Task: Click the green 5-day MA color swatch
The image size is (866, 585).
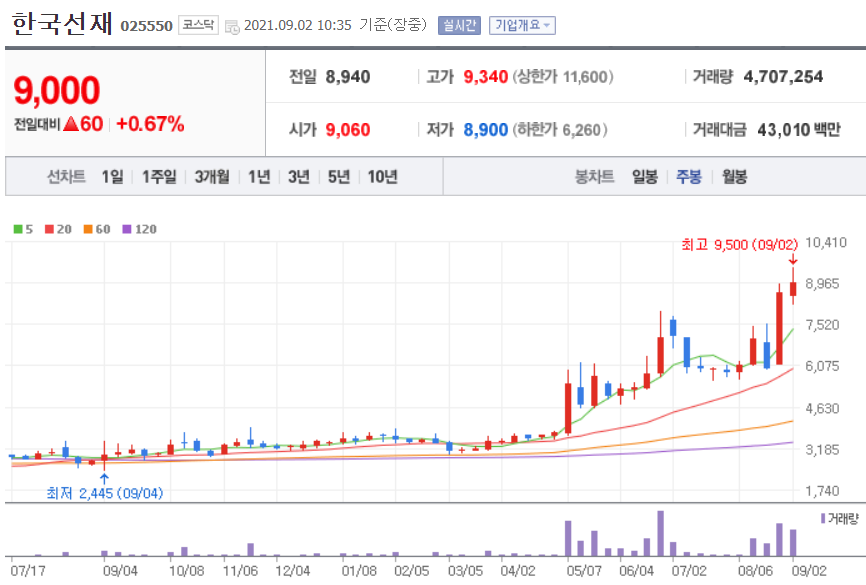Action: [x=17, y=229]
